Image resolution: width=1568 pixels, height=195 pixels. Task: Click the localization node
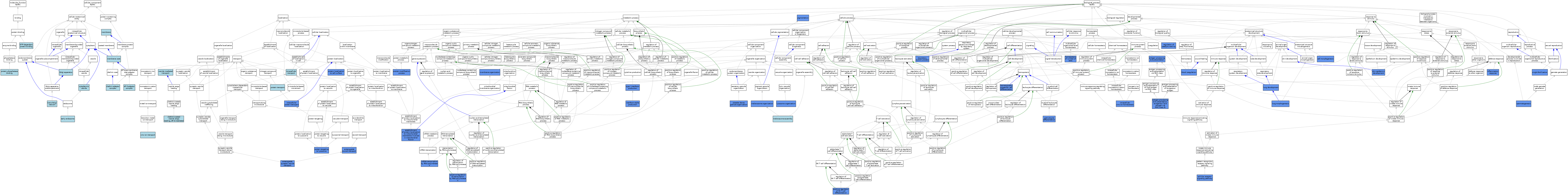[x=283, y=18]
